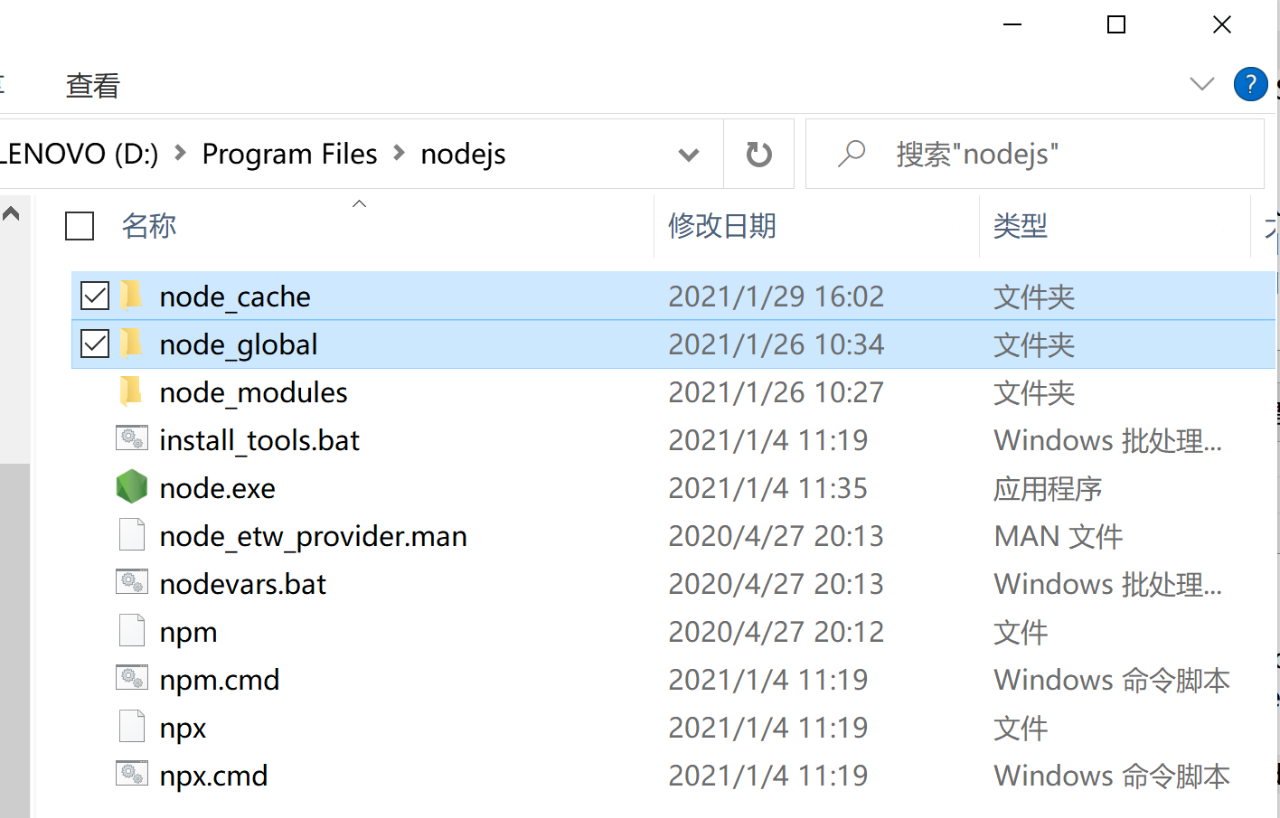Viewport: 1280px width, 818px height.
Task: Click Program Files in the breadcrumb path
Action: pos(289,154)
